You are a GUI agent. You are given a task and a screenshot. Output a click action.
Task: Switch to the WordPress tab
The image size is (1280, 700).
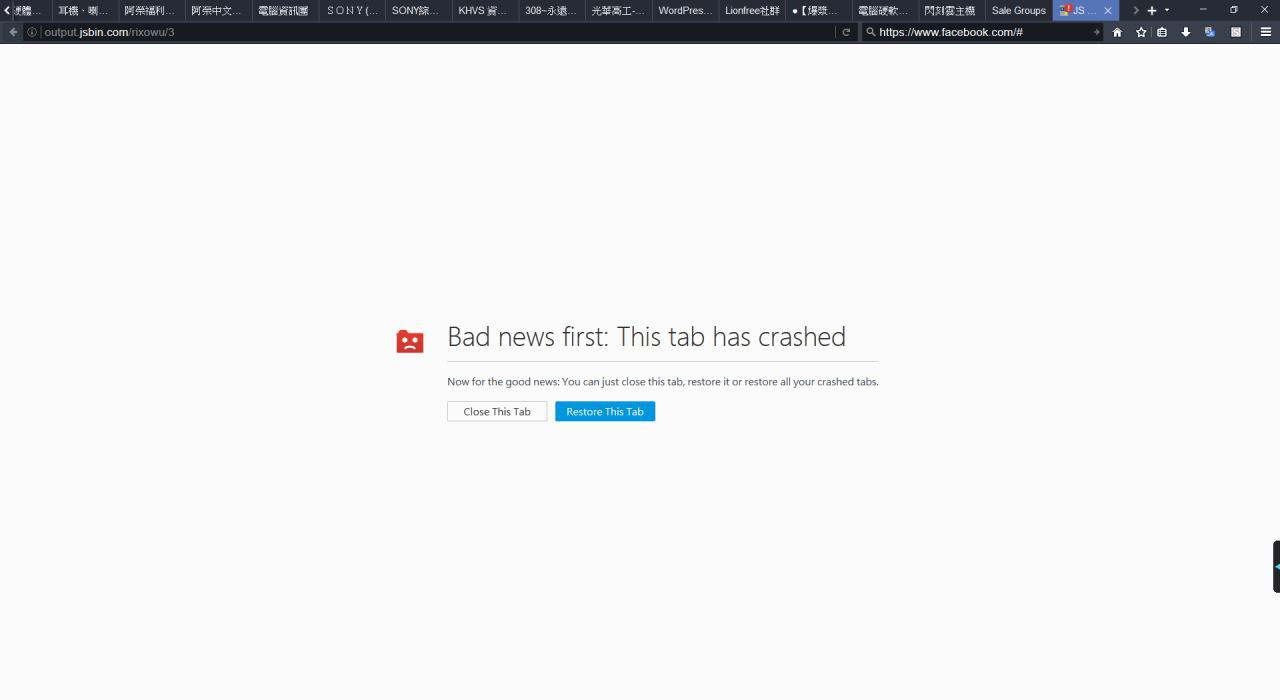[x=685, y=10]
